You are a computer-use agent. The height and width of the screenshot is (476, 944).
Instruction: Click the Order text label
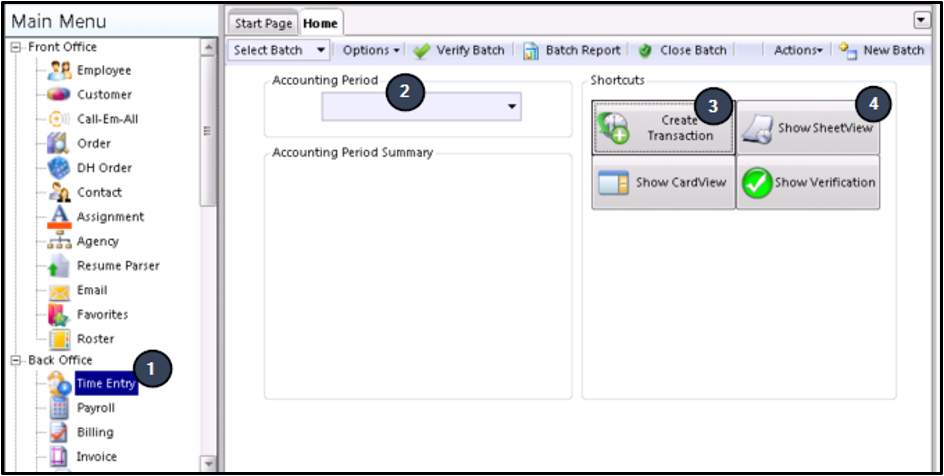94,143
